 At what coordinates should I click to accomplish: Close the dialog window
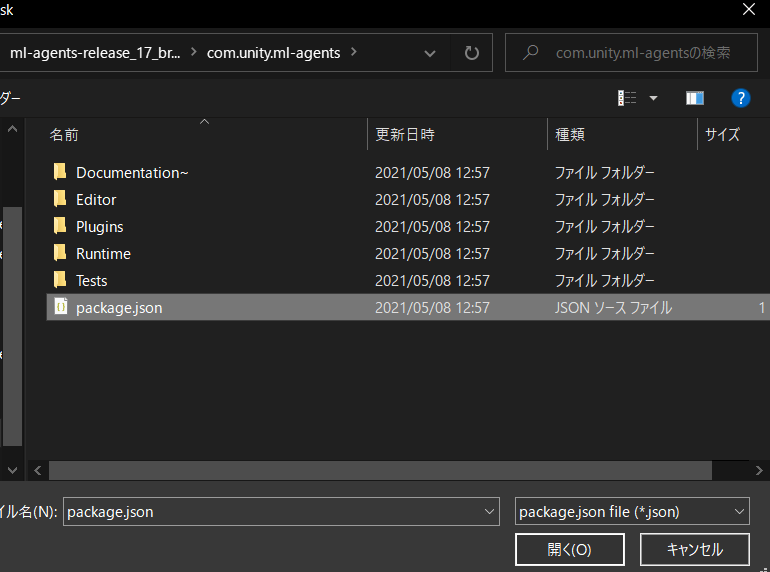tap(749, 9)
